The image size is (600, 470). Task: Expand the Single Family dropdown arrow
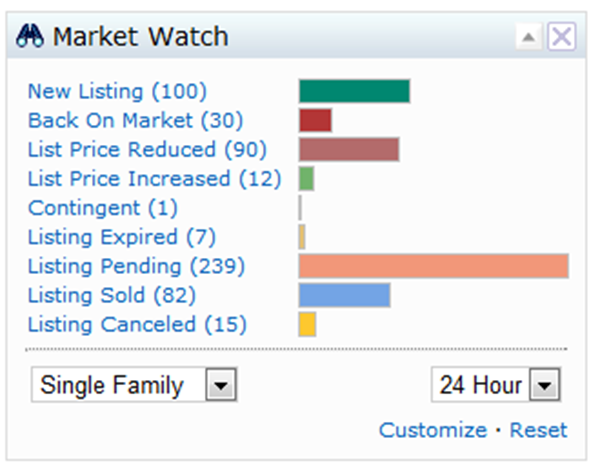[x=221, y=385]
